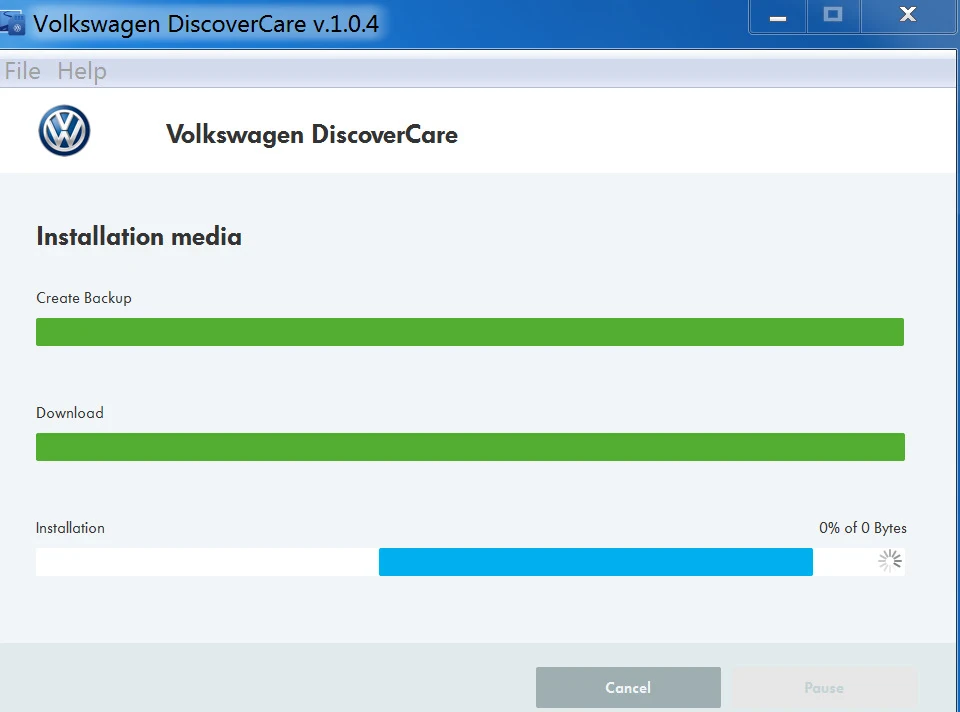Click the disabled Pause button
Viewport: 960px width, 712px height.
coord(824,688)
